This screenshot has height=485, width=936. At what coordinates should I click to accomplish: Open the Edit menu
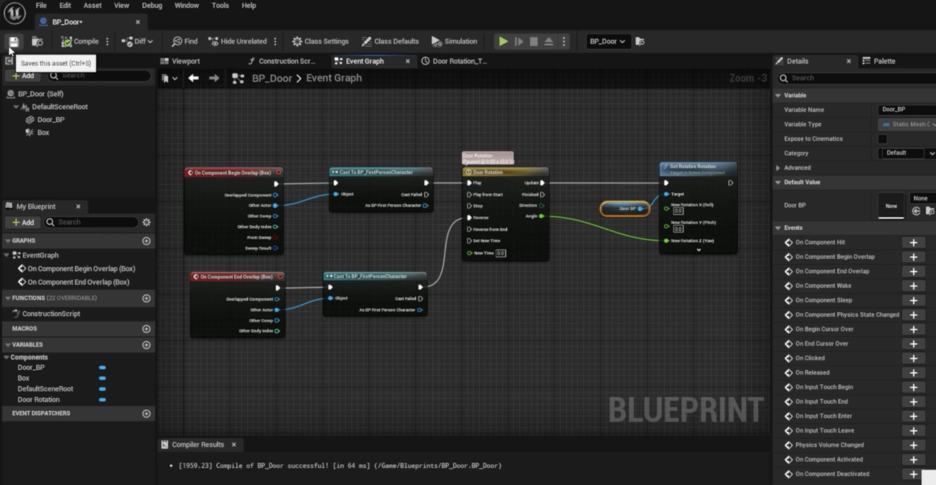(65, 5)
